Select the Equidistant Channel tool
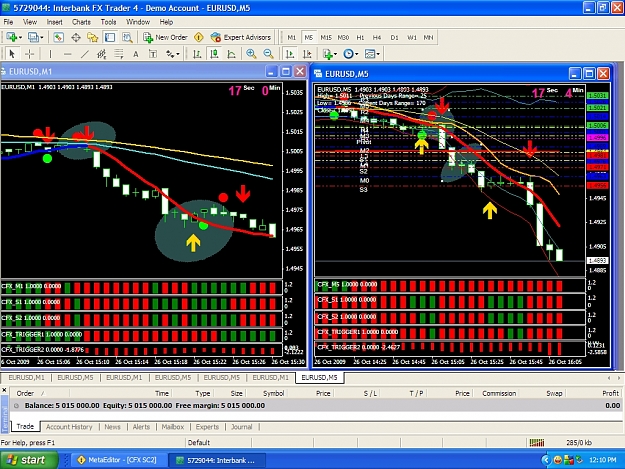 tap(102, 54)
